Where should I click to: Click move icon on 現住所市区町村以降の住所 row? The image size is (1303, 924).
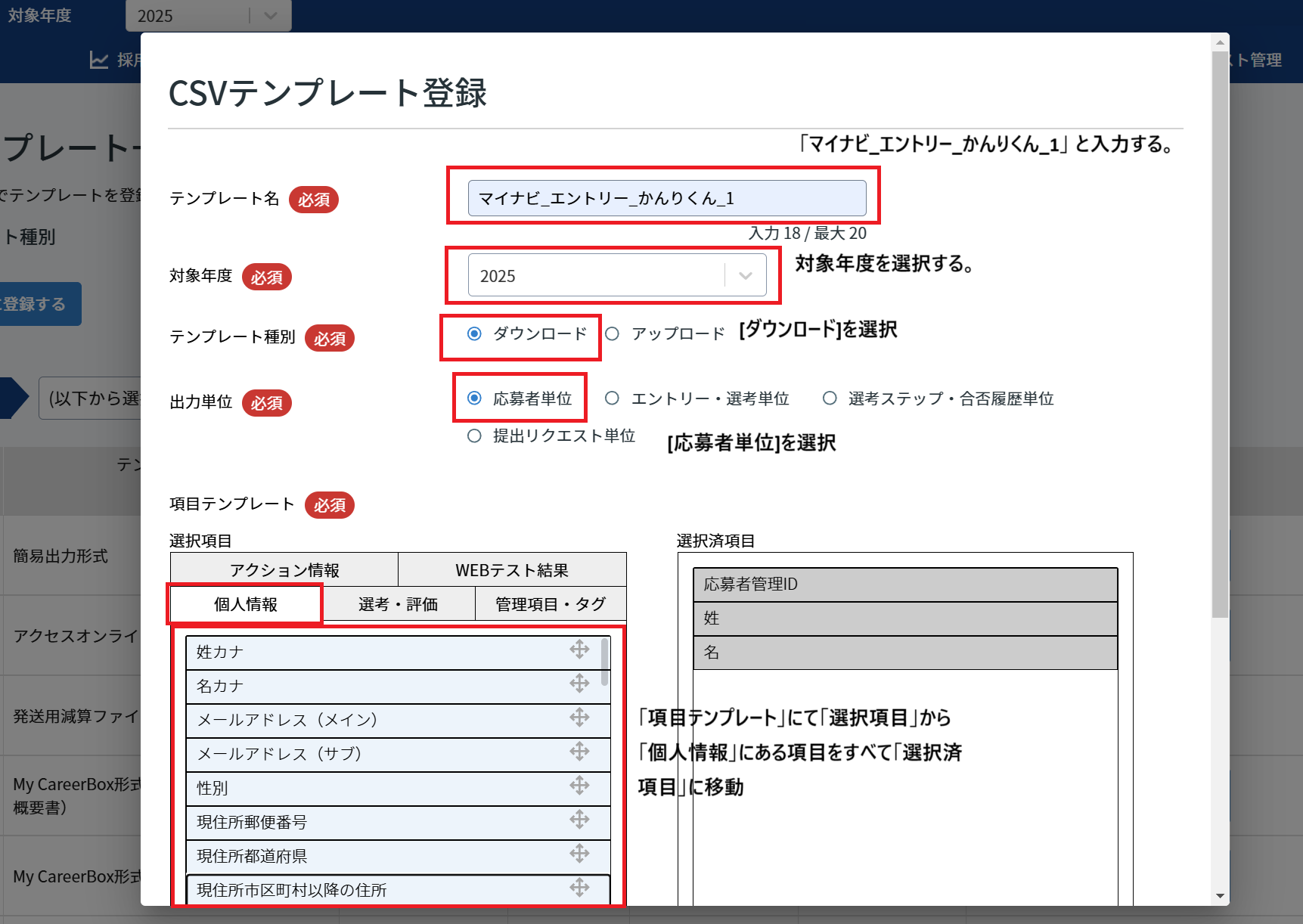579,888
